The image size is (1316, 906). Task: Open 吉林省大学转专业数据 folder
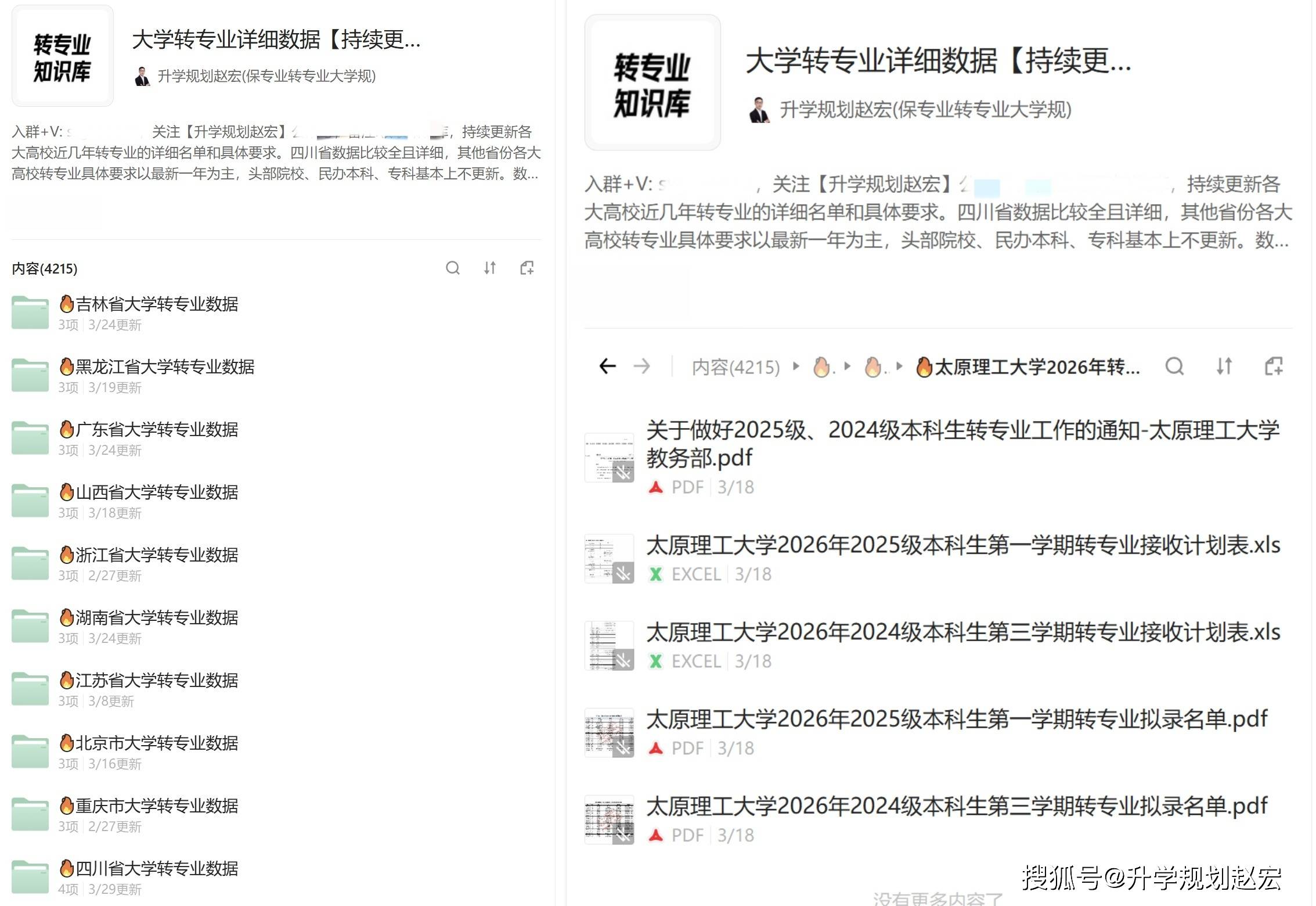click(157, 304)
